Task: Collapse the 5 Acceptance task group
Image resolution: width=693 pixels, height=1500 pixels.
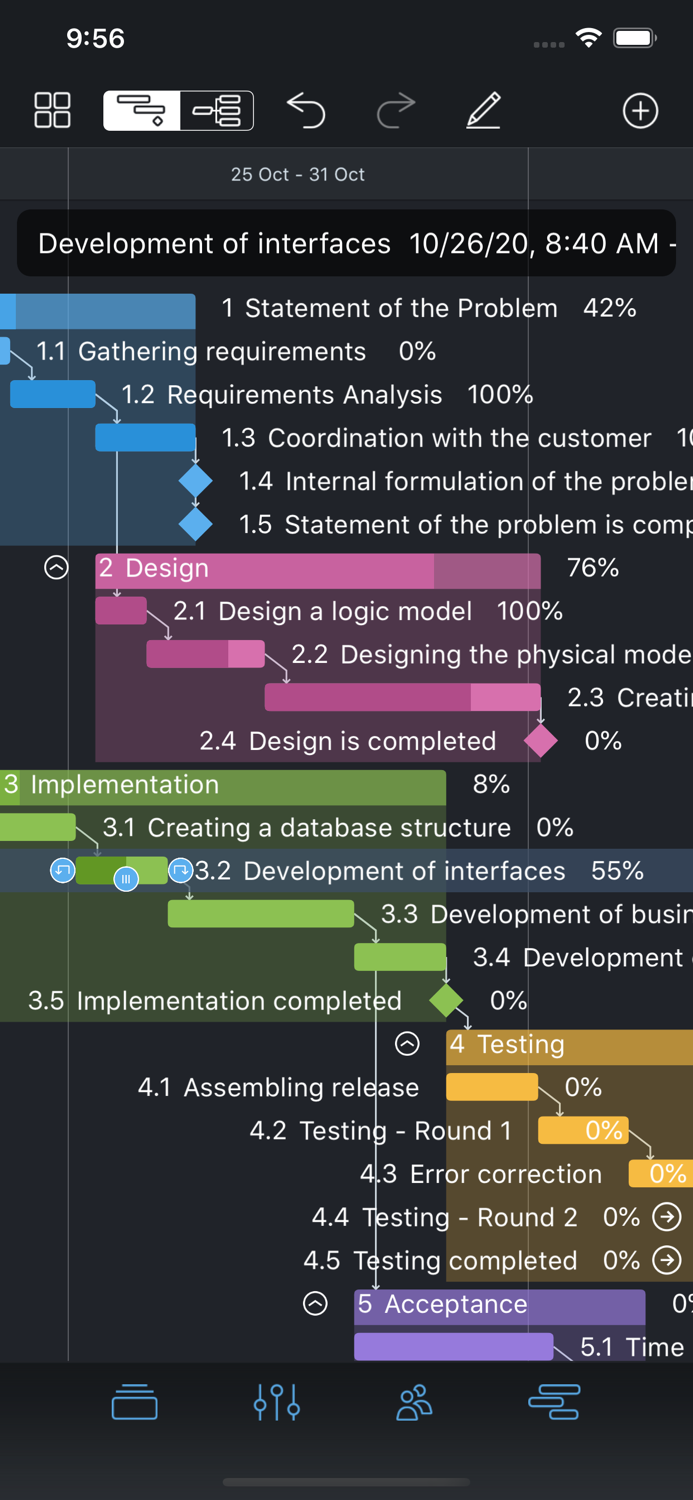Action: pos(315,1304)
